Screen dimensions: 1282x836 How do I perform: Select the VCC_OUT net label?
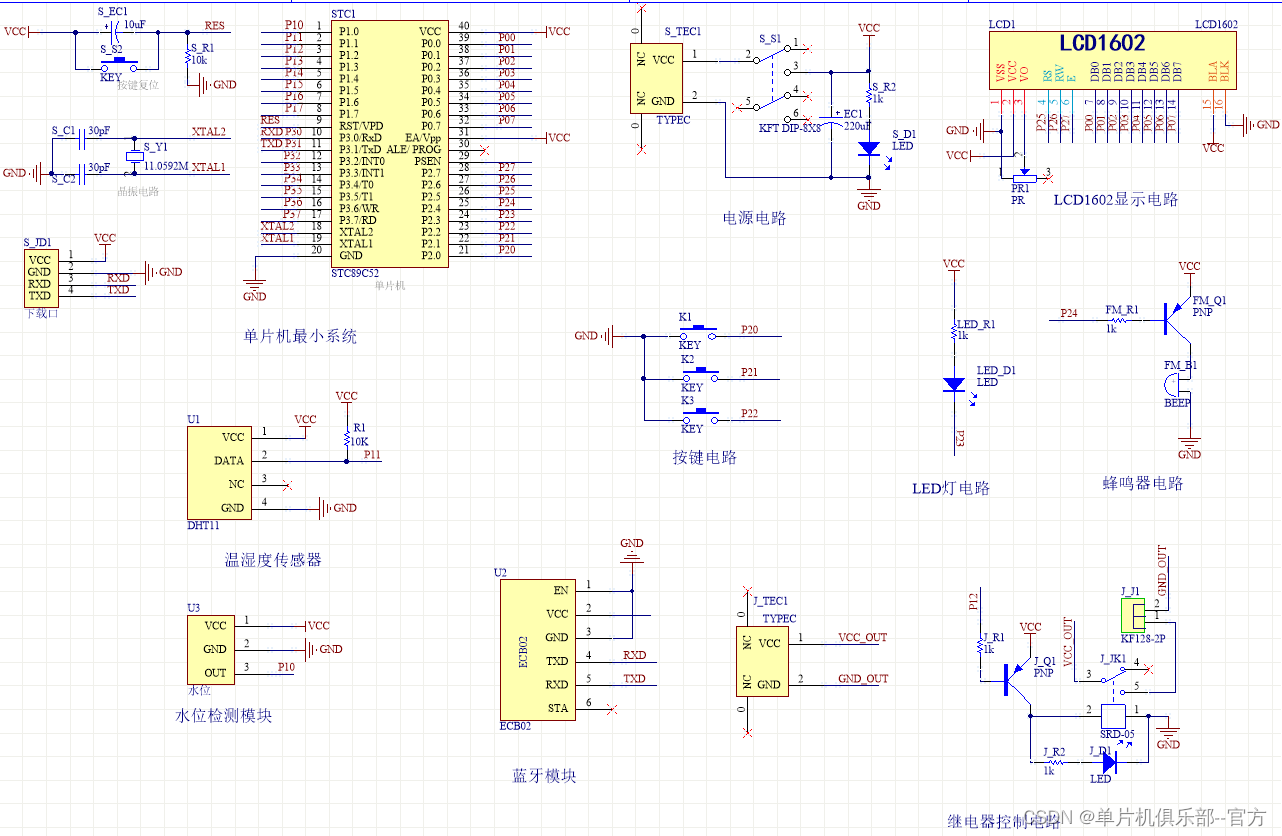[x=862, y=637]
